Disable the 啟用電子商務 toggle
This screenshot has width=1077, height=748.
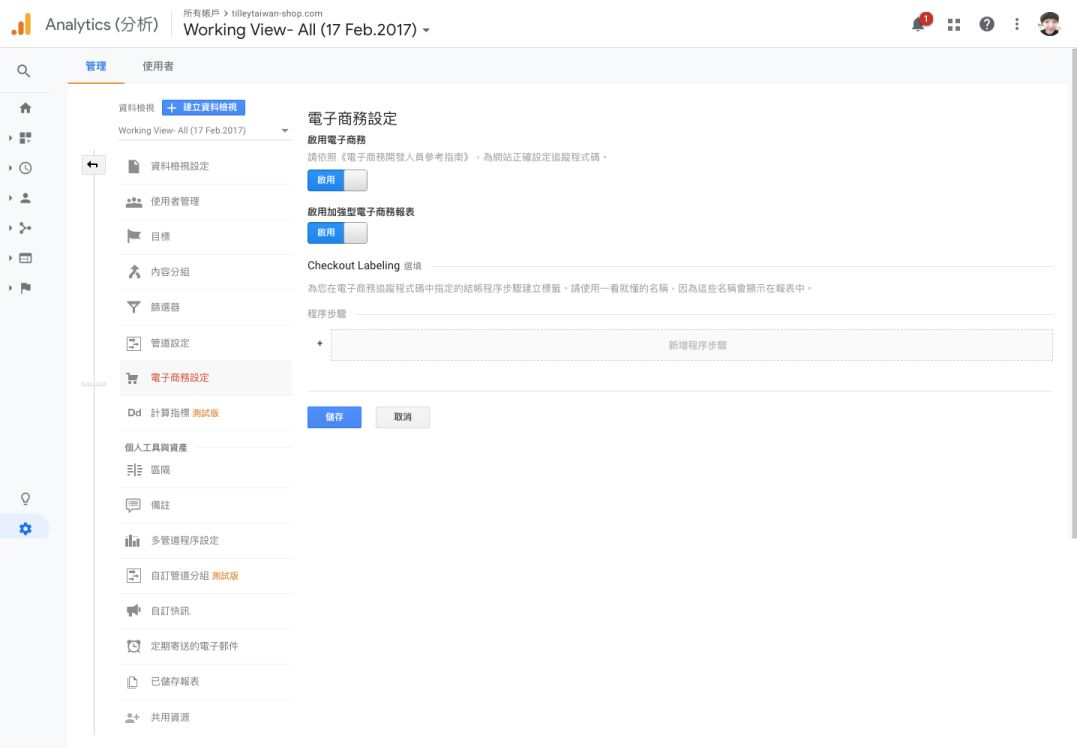(x=338, y=180)
